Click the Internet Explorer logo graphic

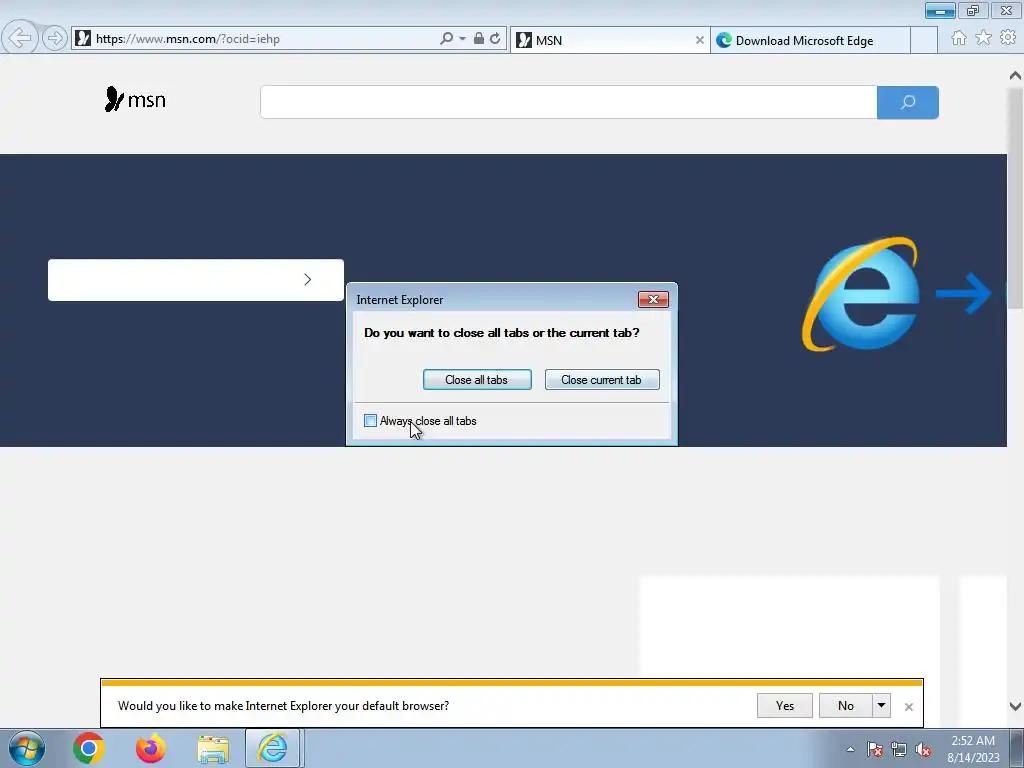tap(861, 294)
